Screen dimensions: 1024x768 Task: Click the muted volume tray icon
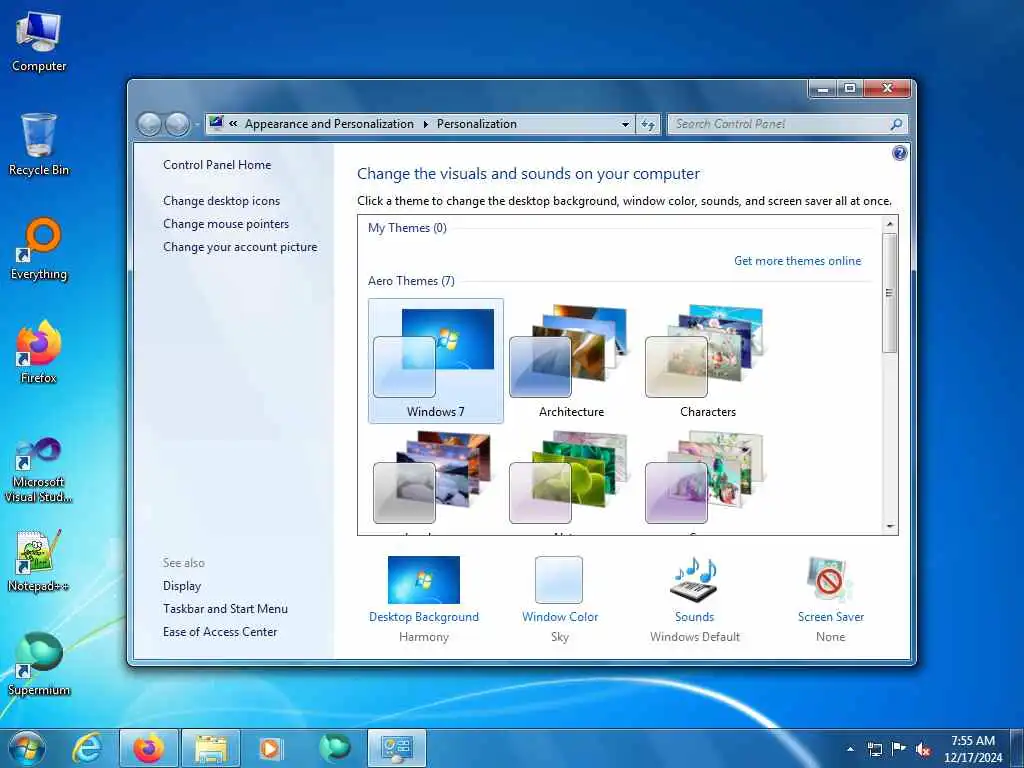[x=923, y=749]
